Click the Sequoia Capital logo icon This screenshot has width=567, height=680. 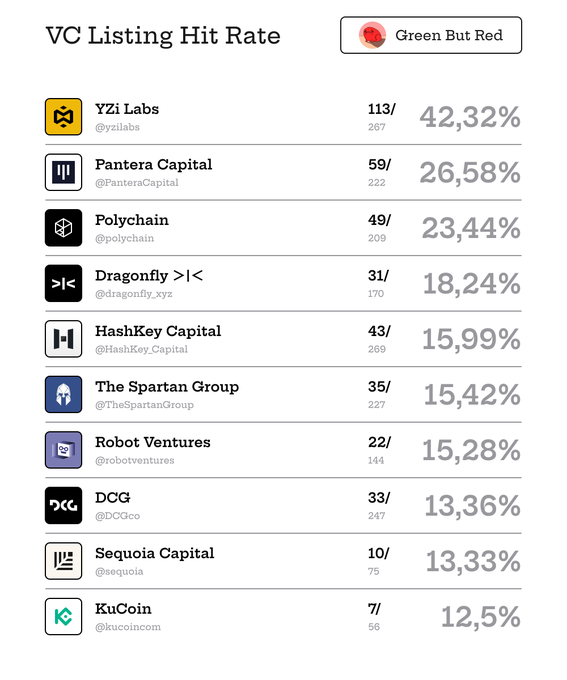[x=63, y=561]
